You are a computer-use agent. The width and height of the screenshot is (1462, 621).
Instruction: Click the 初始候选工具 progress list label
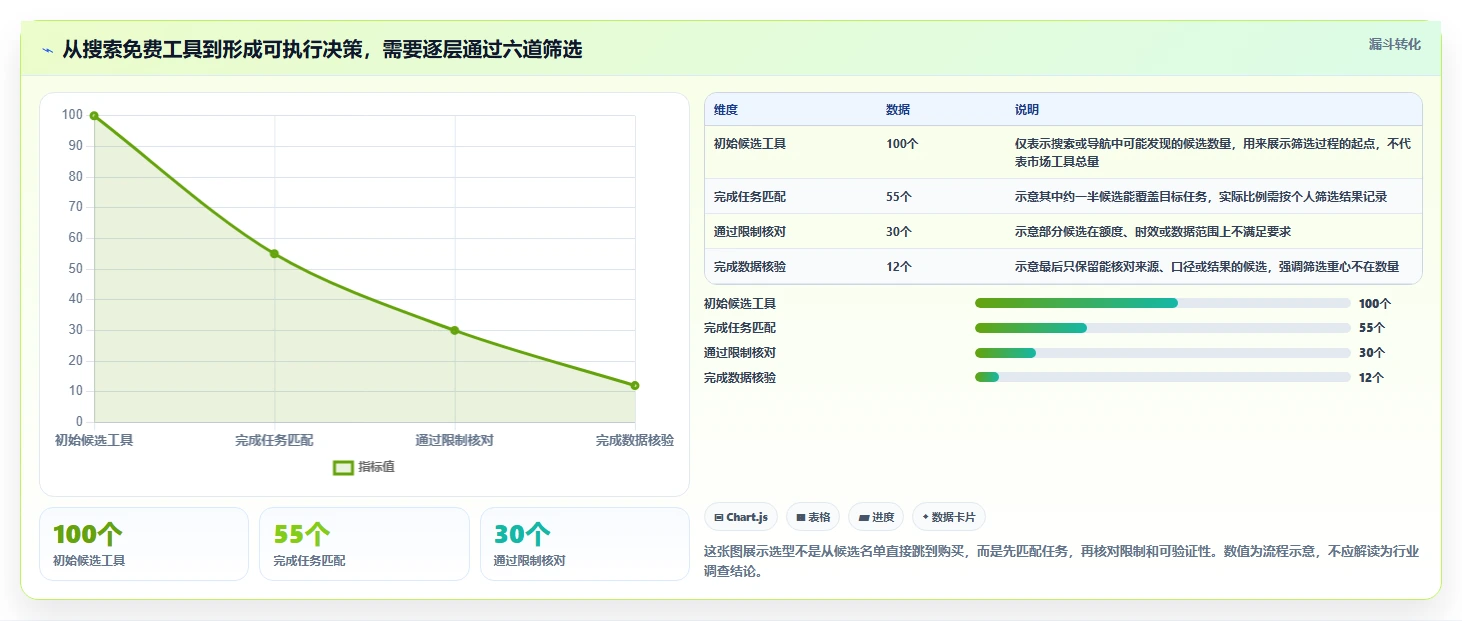click(740, 303)
